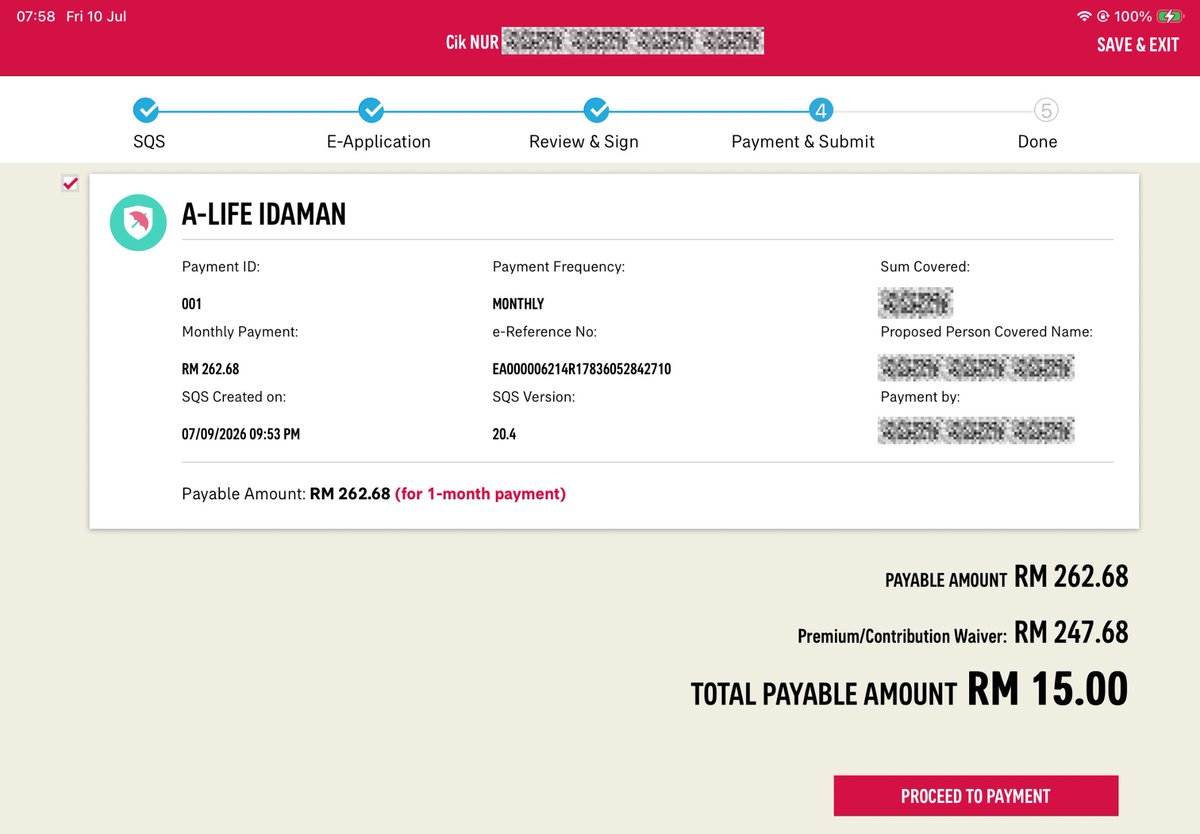Select Payment ID value 001
This screenshot has width=1200, height=834.
click(192, 304)
